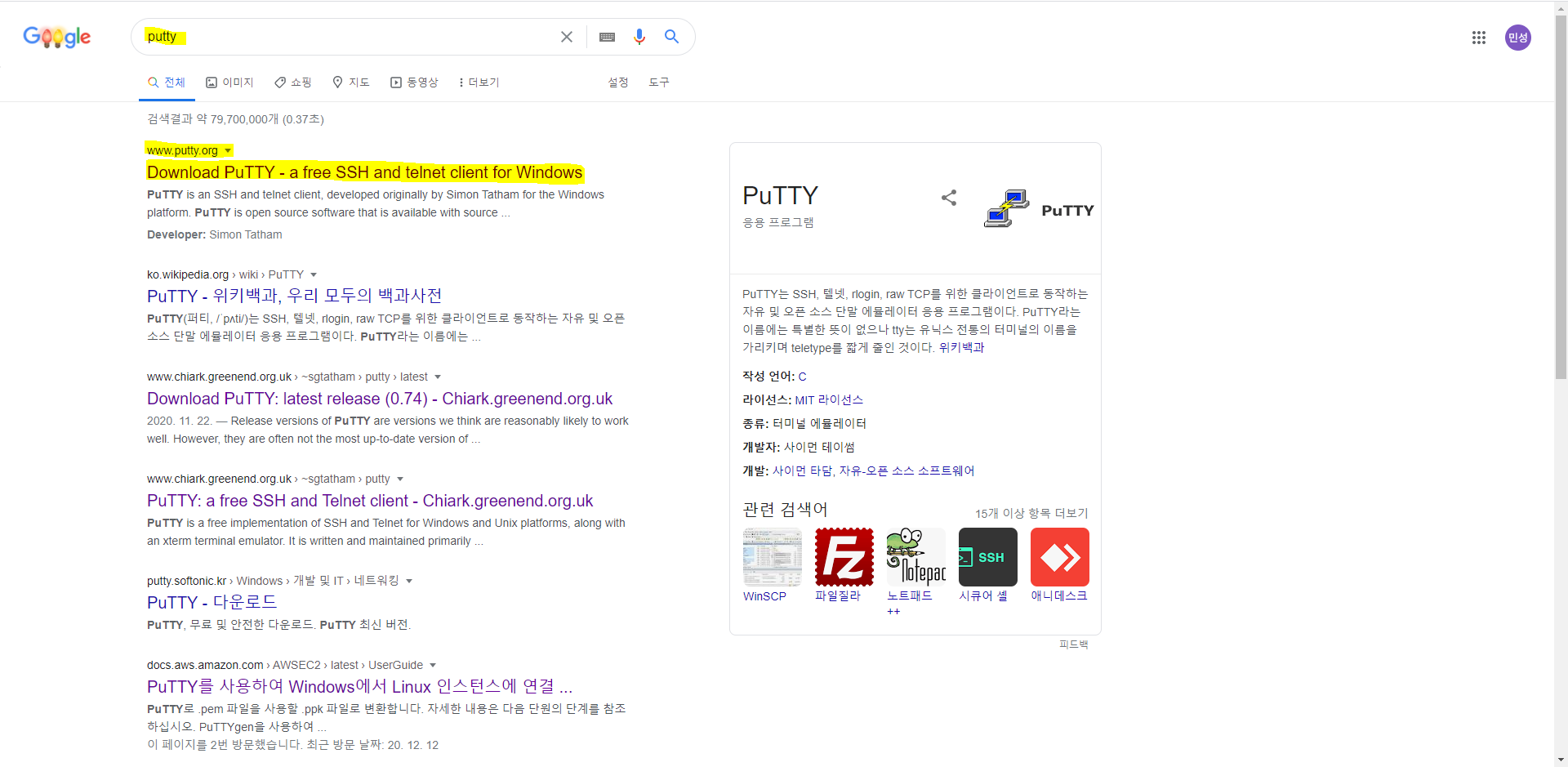Image resolution: width=1568 pixels, height=767 pixels.
Task: Expand ko.wikipedia.org result options arrow
Action: point(314,274)
